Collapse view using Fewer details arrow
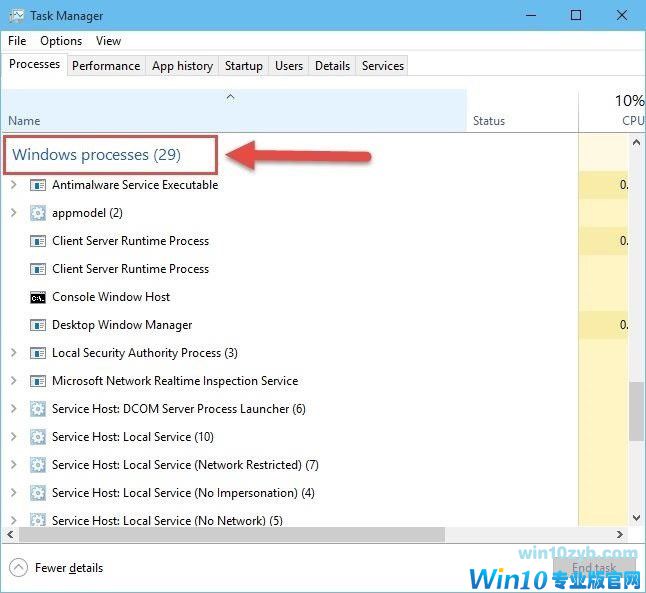This screenshot has width=646, height=593. 18,568
